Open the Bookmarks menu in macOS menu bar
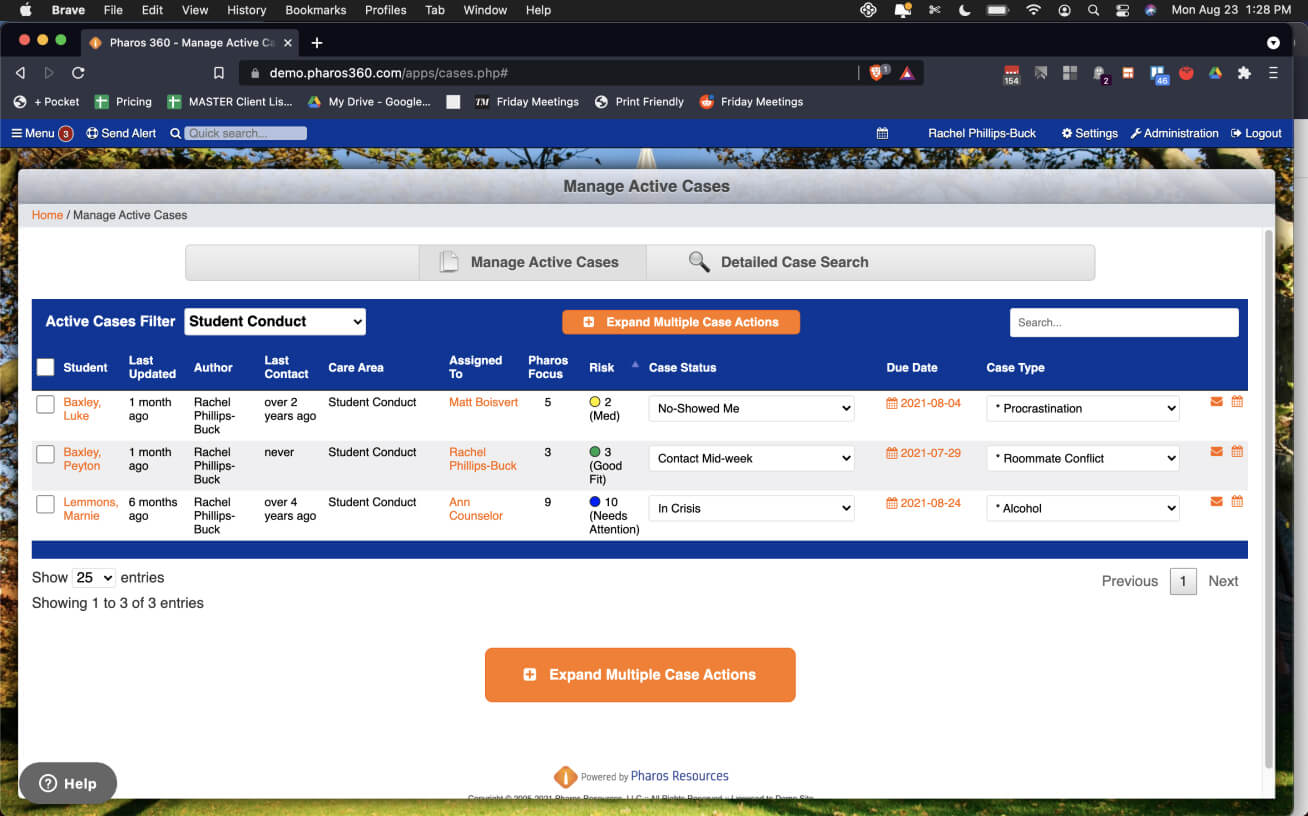 [x=316, y=10]
